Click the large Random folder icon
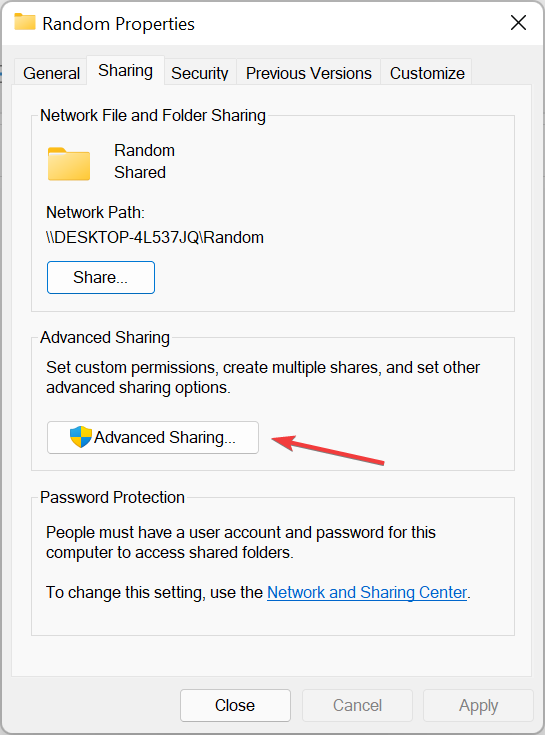The image size is (545, 735). 69,164
